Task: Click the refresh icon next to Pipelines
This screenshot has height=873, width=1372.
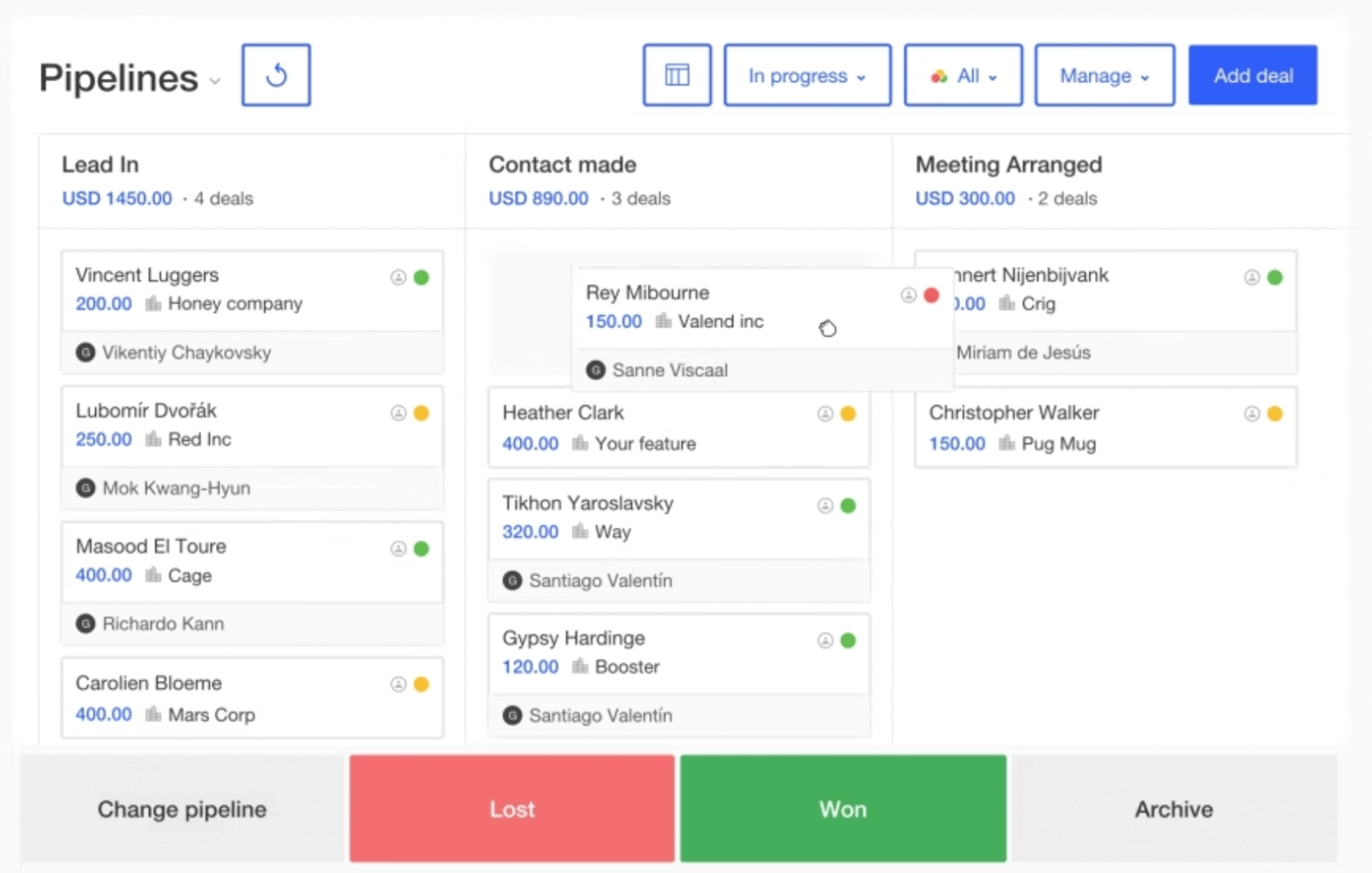Action: [276, 74]
